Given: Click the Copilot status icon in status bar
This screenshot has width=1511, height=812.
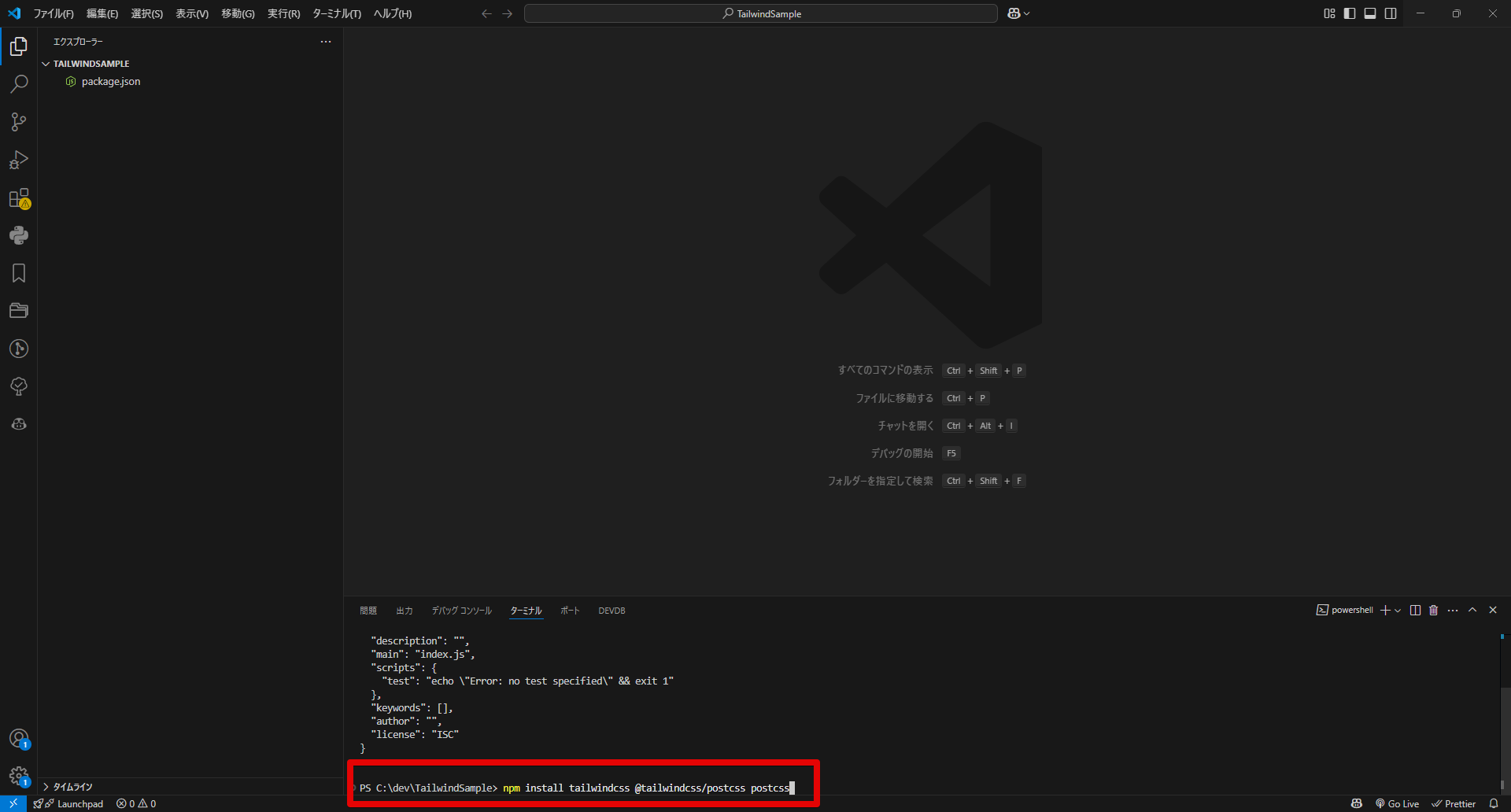Looking at the screenshot, I should click(x=1357, y=803).
